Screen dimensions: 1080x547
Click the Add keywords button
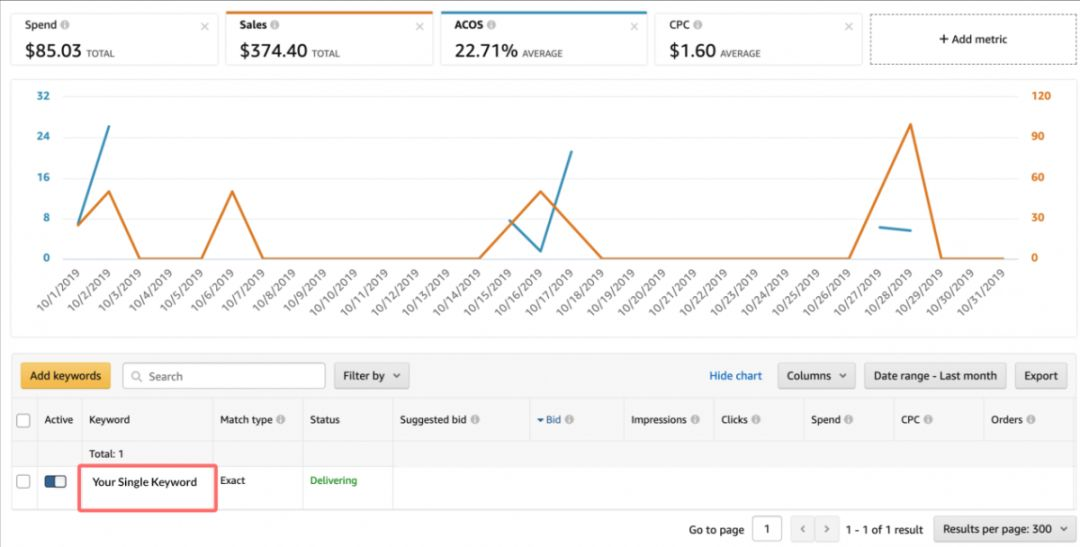[65, 376]
